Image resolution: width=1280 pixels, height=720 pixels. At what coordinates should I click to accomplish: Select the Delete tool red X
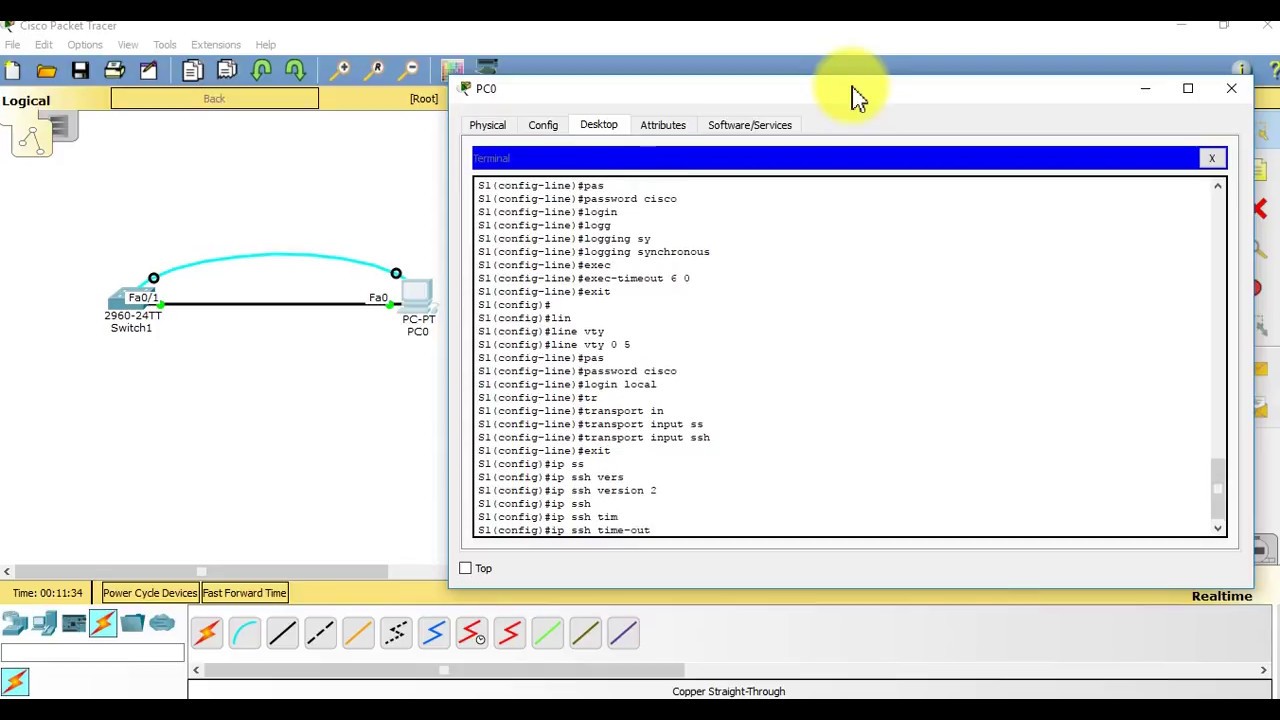click(1260, 208)
